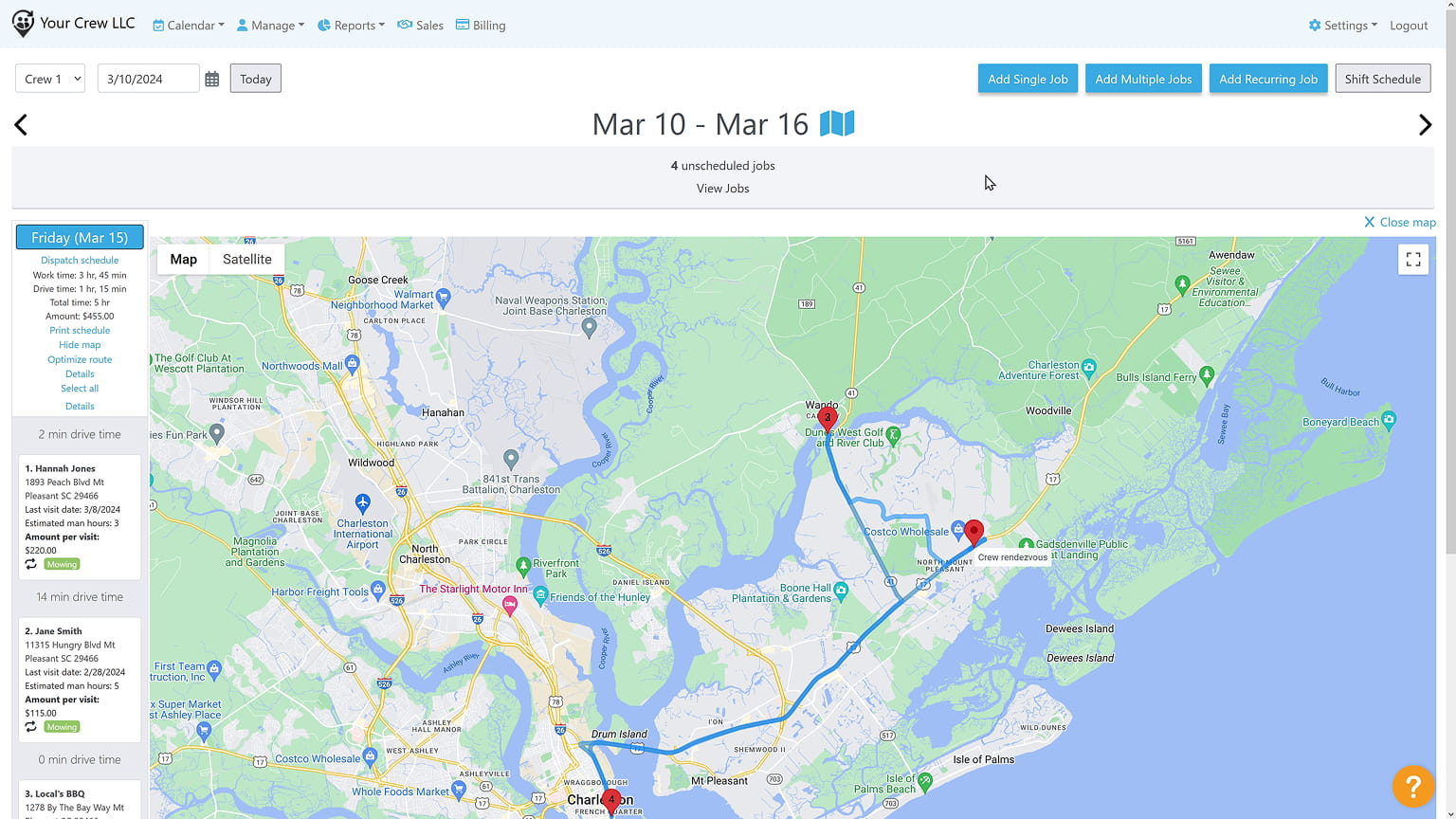Open the Reports dropdown menu
Viewport: 1456px width, 819px height.
coord(351,26)
